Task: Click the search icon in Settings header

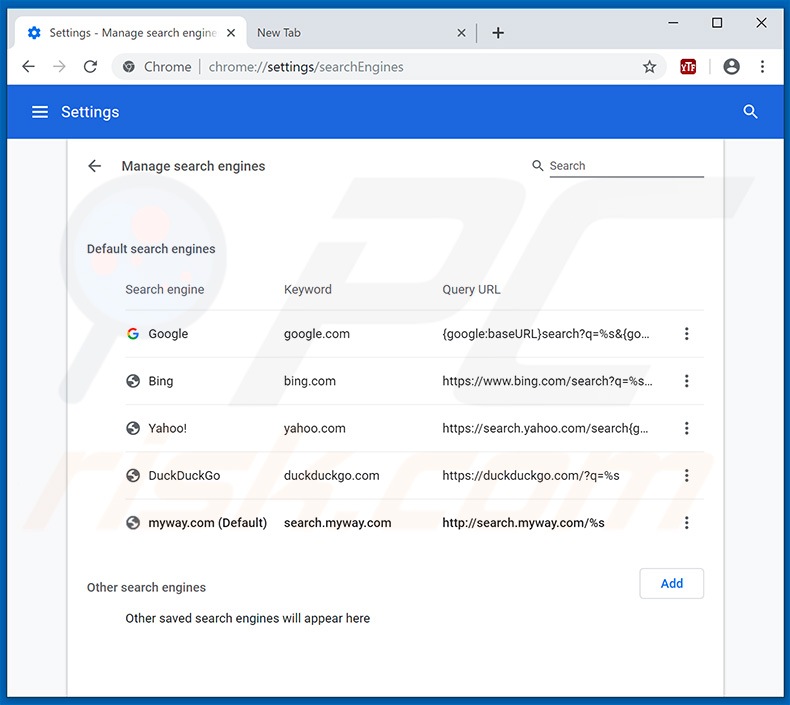Action: [750, 112]
